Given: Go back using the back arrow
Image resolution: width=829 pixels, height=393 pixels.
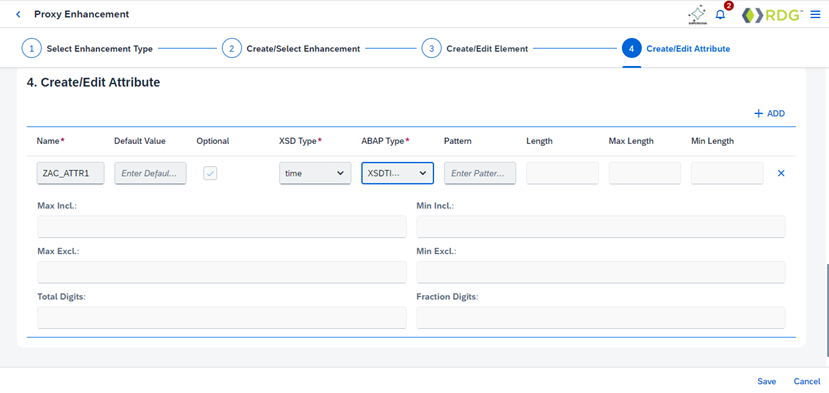Looking at the screenshot, I should pos(19,14).
